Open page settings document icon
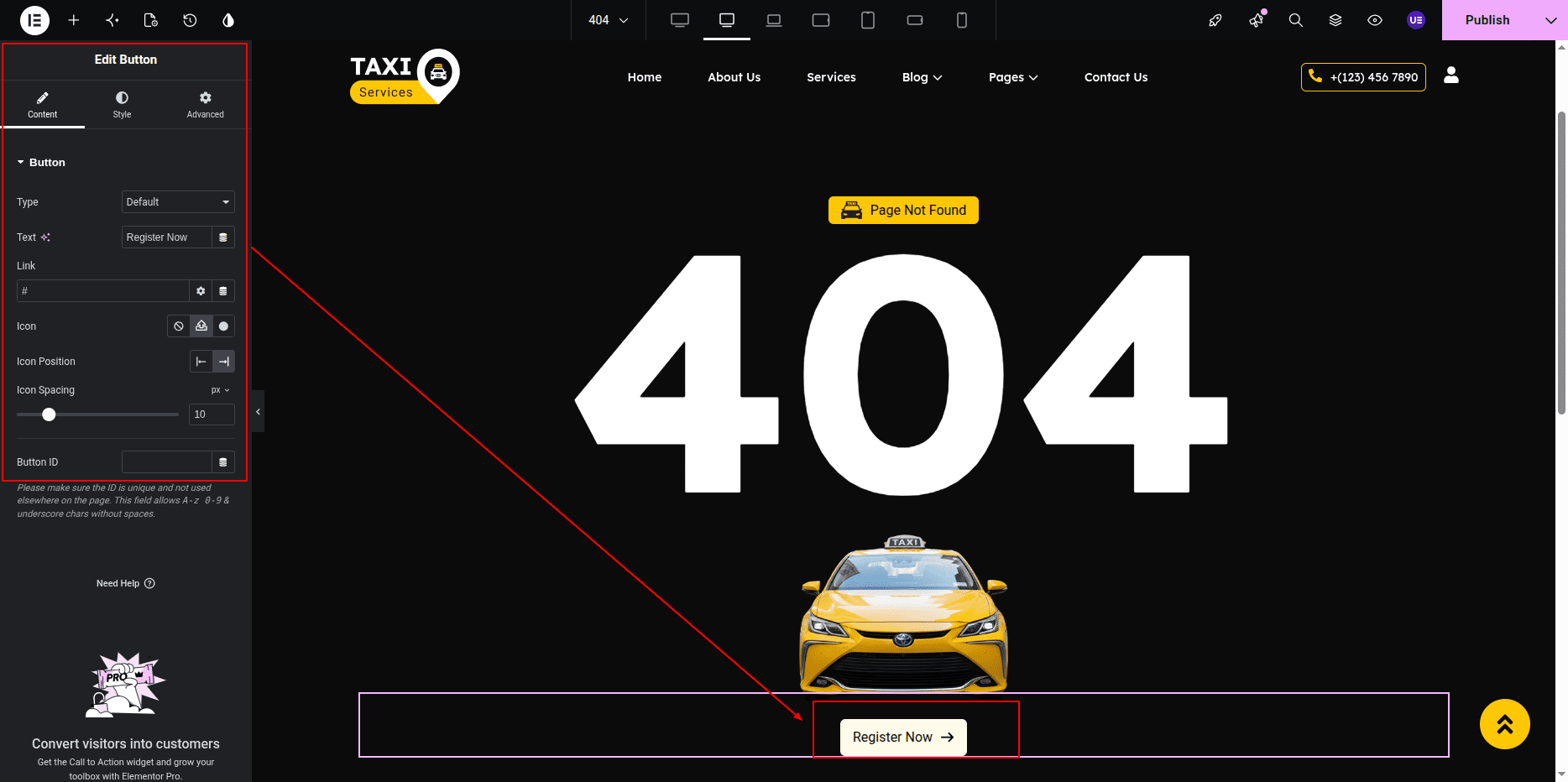Screen dimensions: 1568x782 151,20
